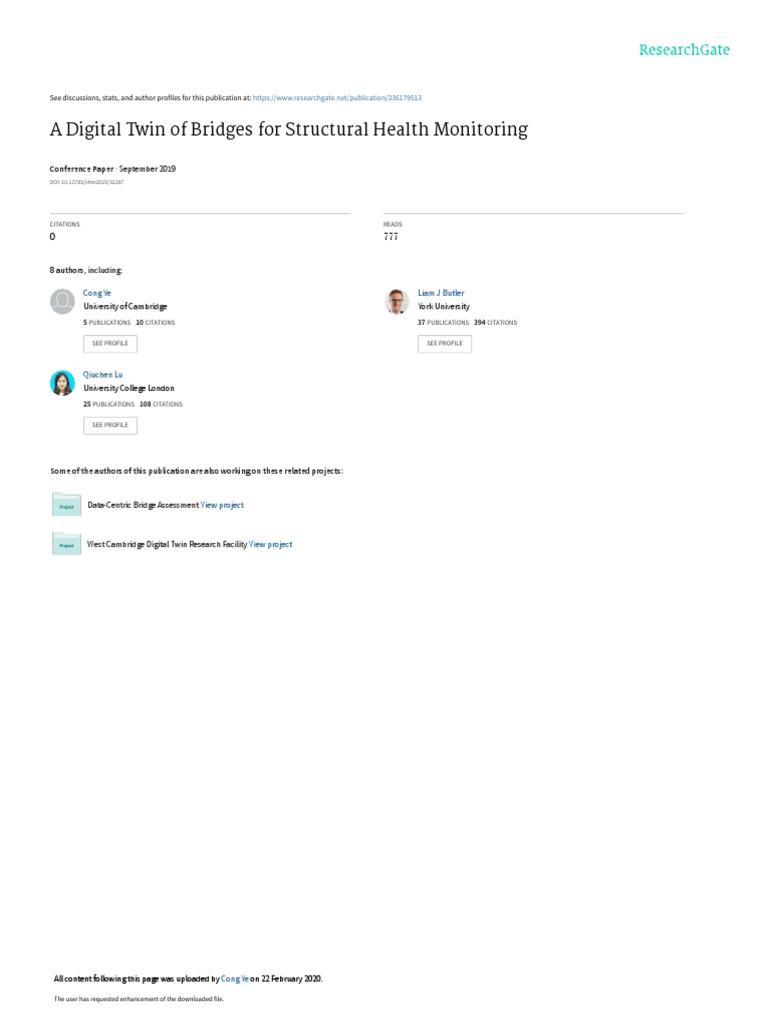Click the reads count 777
This screenshot has width=768, height=1024.
click(x=390, y=237)
